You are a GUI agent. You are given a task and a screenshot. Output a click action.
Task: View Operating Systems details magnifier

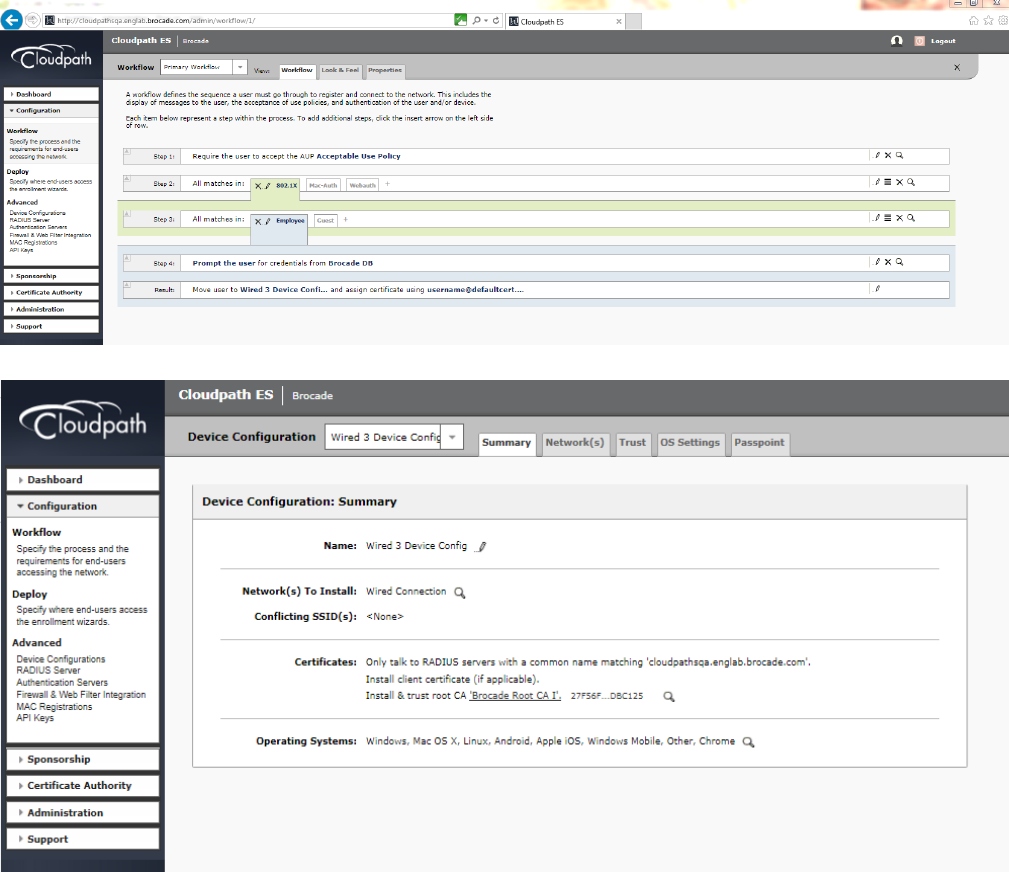click(x=748, y=742)
